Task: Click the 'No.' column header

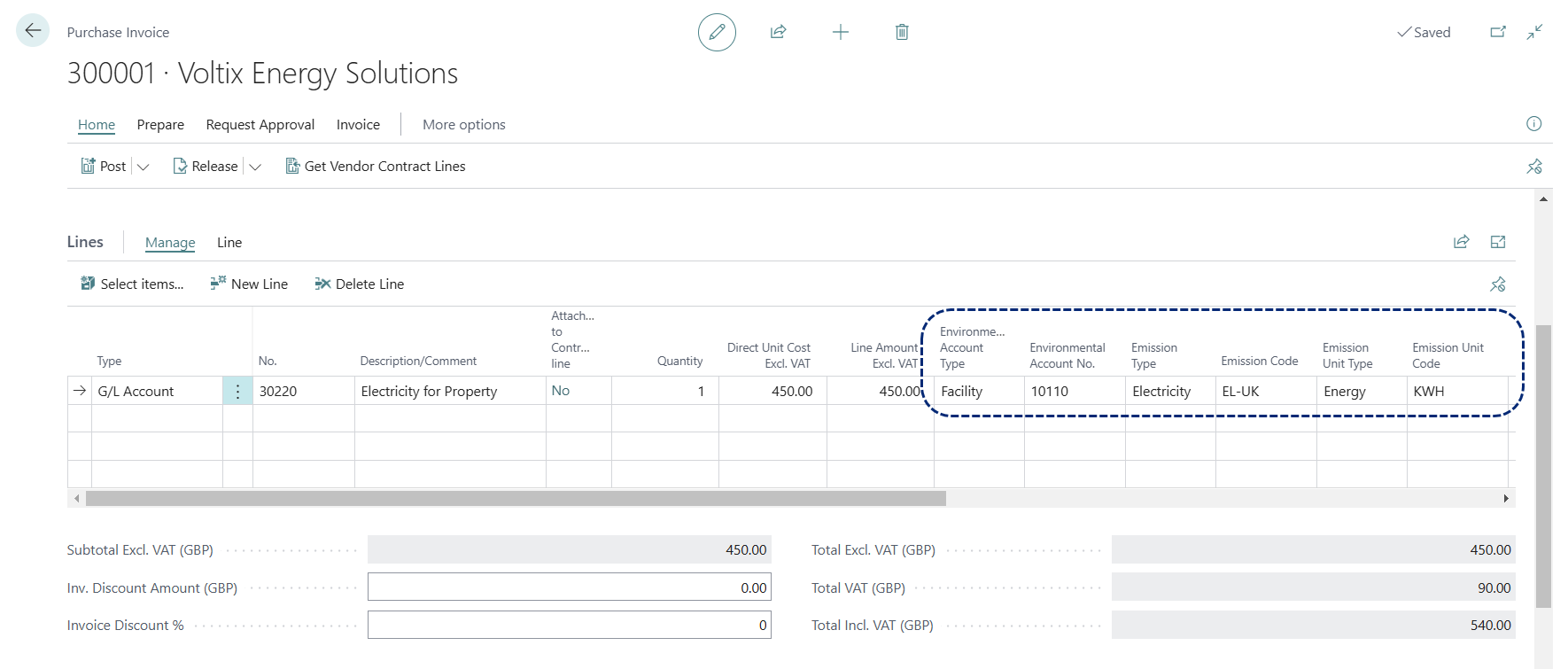Action: click(x=268, y=361)
